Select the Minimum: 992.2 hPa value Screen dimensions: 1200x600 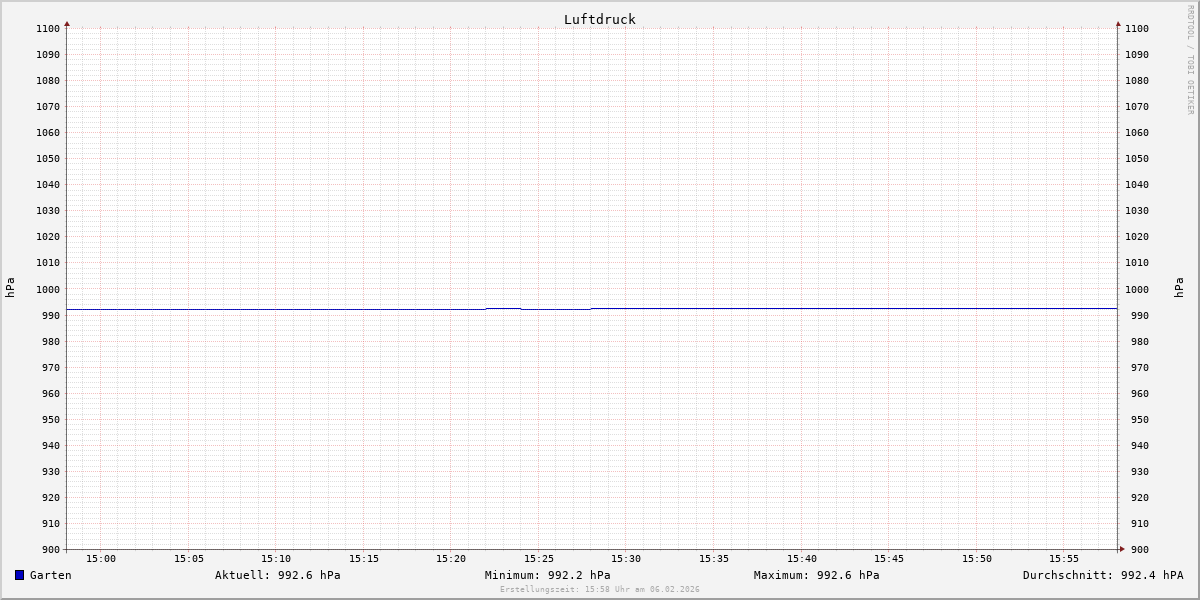click(547, 575)
